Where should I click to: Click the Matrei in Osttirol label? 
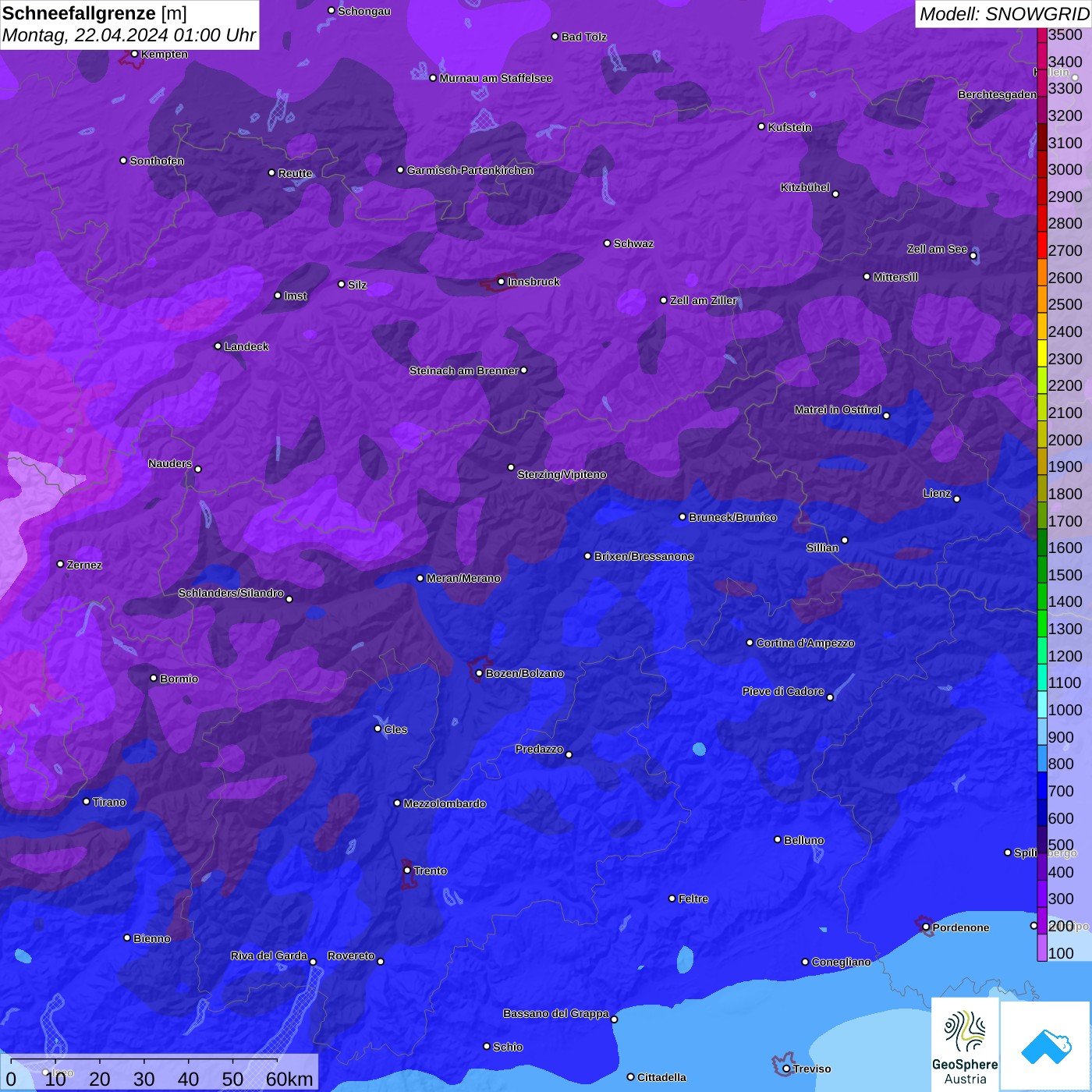click(838, 409)
